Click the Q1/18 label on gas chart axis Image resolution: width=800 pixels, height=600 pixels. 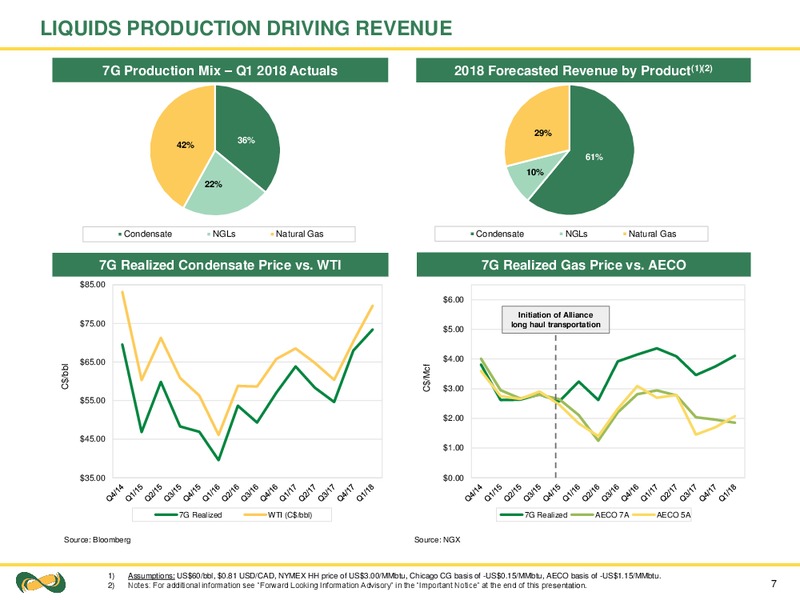[728, 493]
